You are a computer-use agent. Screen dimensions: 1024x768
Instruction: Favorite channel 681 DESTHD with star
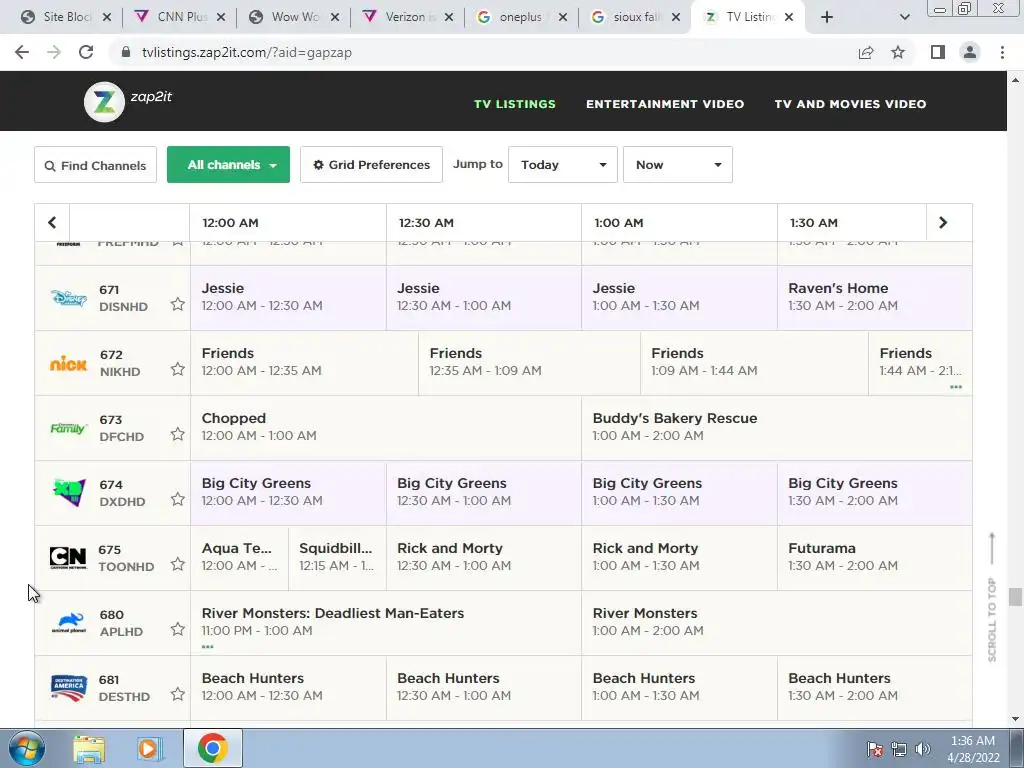pos(178,694)
